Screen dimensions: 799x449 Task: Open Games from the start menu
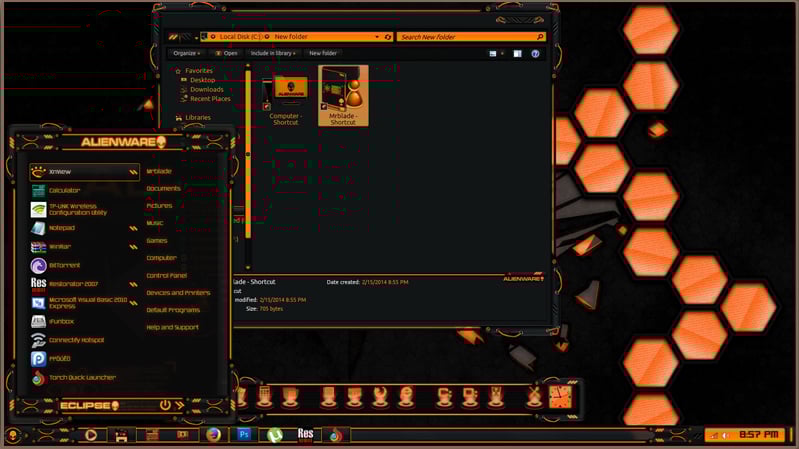[x=157, y=241]
